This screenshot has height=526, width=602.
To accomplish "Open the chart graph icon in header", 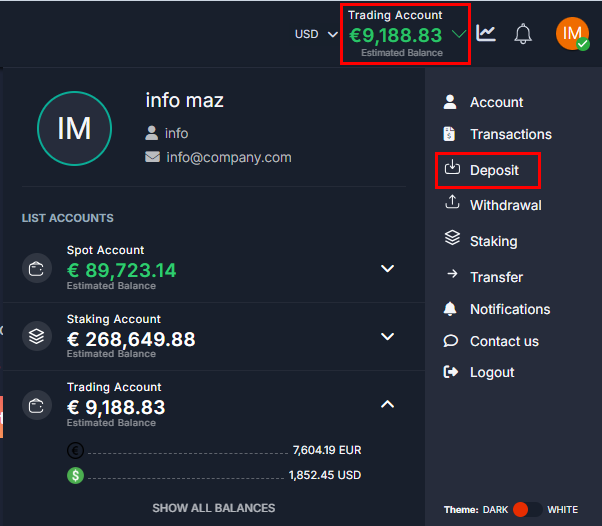I will (486, 33).
